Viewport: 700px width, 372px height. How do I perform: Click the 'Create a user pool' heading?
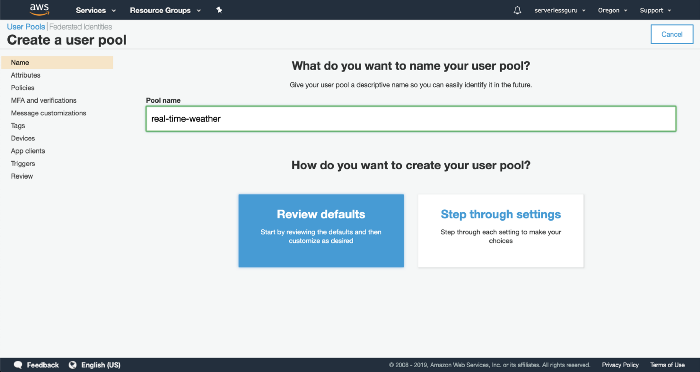(67, 40)
